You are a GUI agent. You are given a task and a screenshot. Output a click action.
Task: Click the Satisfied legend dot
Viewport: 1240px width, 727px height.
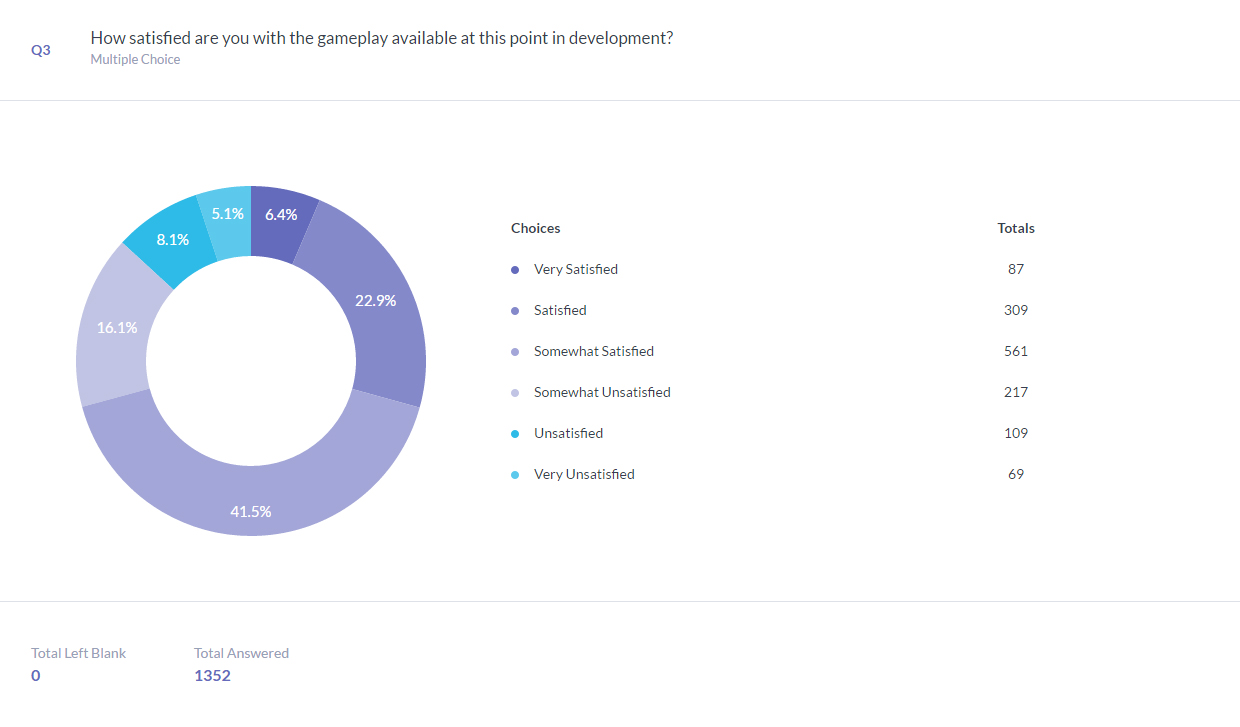click(515, 311)
